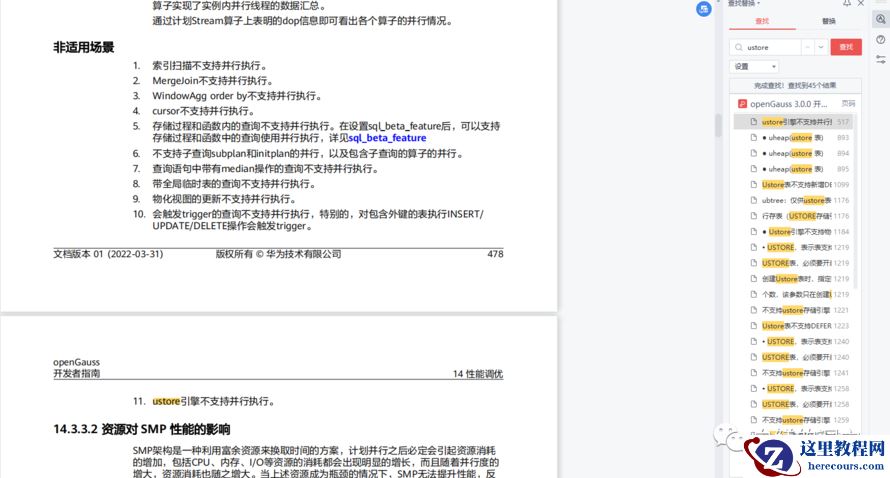This screenshot has height=478, width=890.
Task: Open the sql_beta_feature hyperlink
Action: pos(387,138)
